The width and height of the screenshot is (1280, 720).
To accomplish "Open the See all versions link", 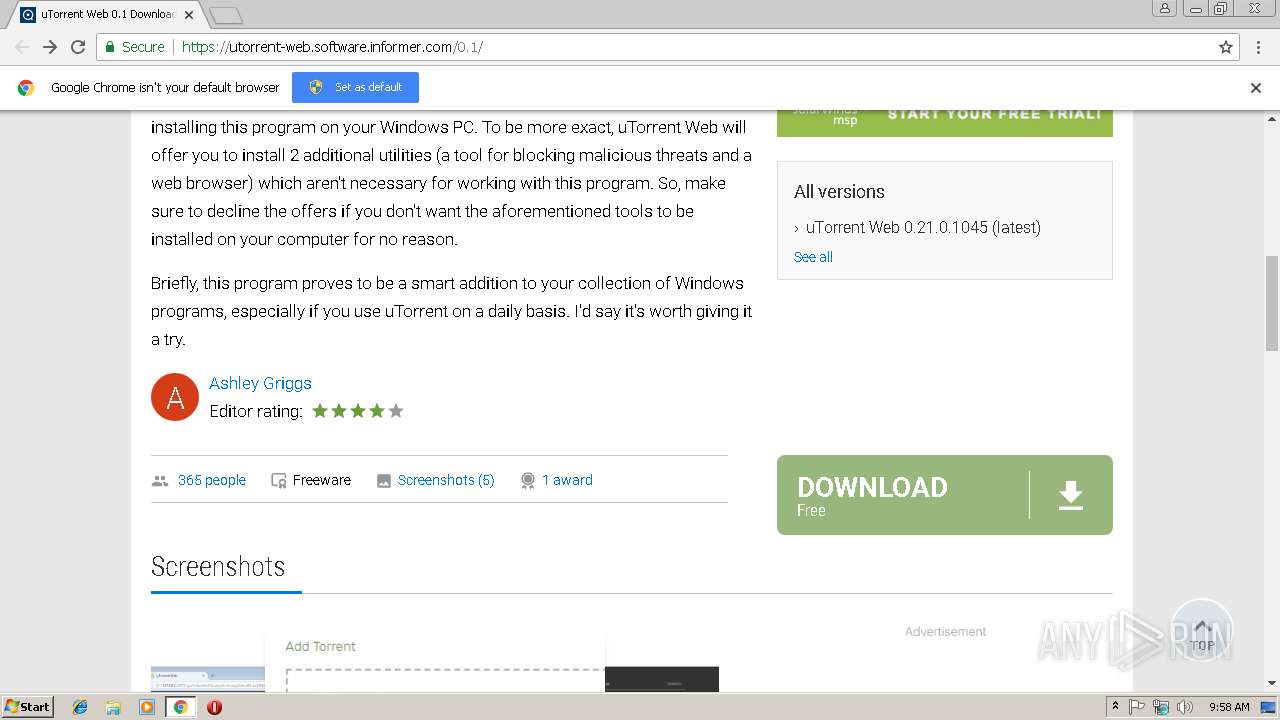I will (x=813, y=257).
